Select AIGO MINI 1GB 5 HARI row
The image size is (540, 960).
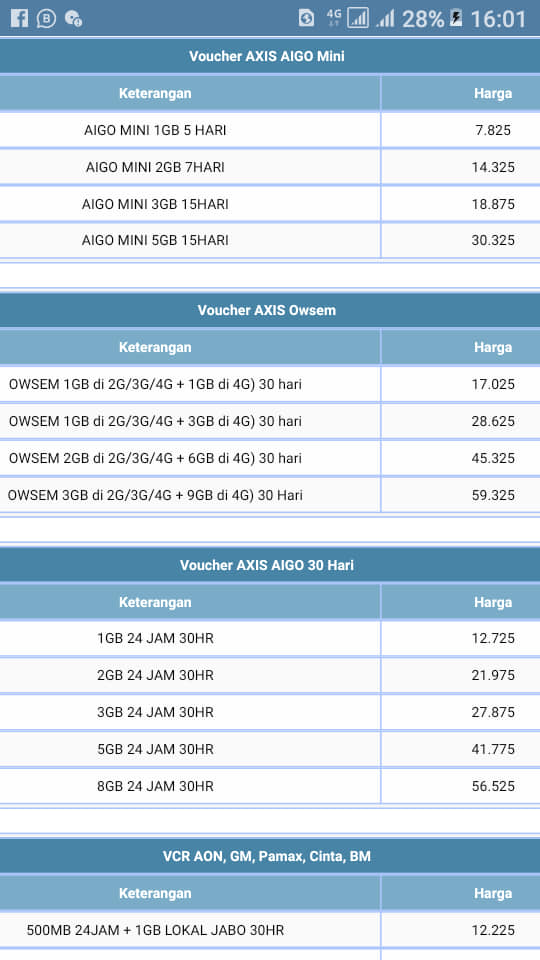(x=270, y=130)
